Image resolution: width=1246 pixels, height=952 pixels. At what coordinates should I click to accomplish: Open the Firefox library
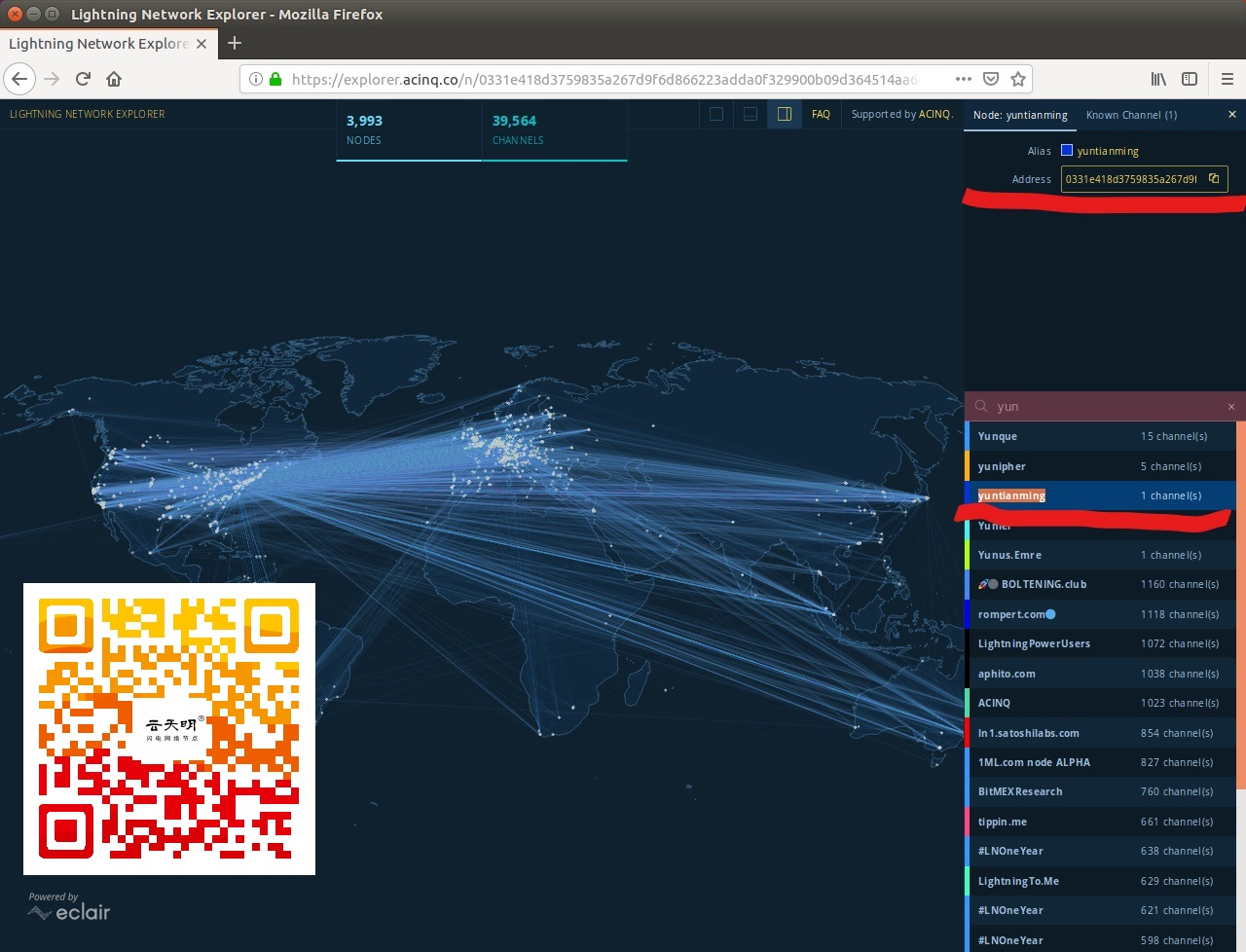(1158, 79)
